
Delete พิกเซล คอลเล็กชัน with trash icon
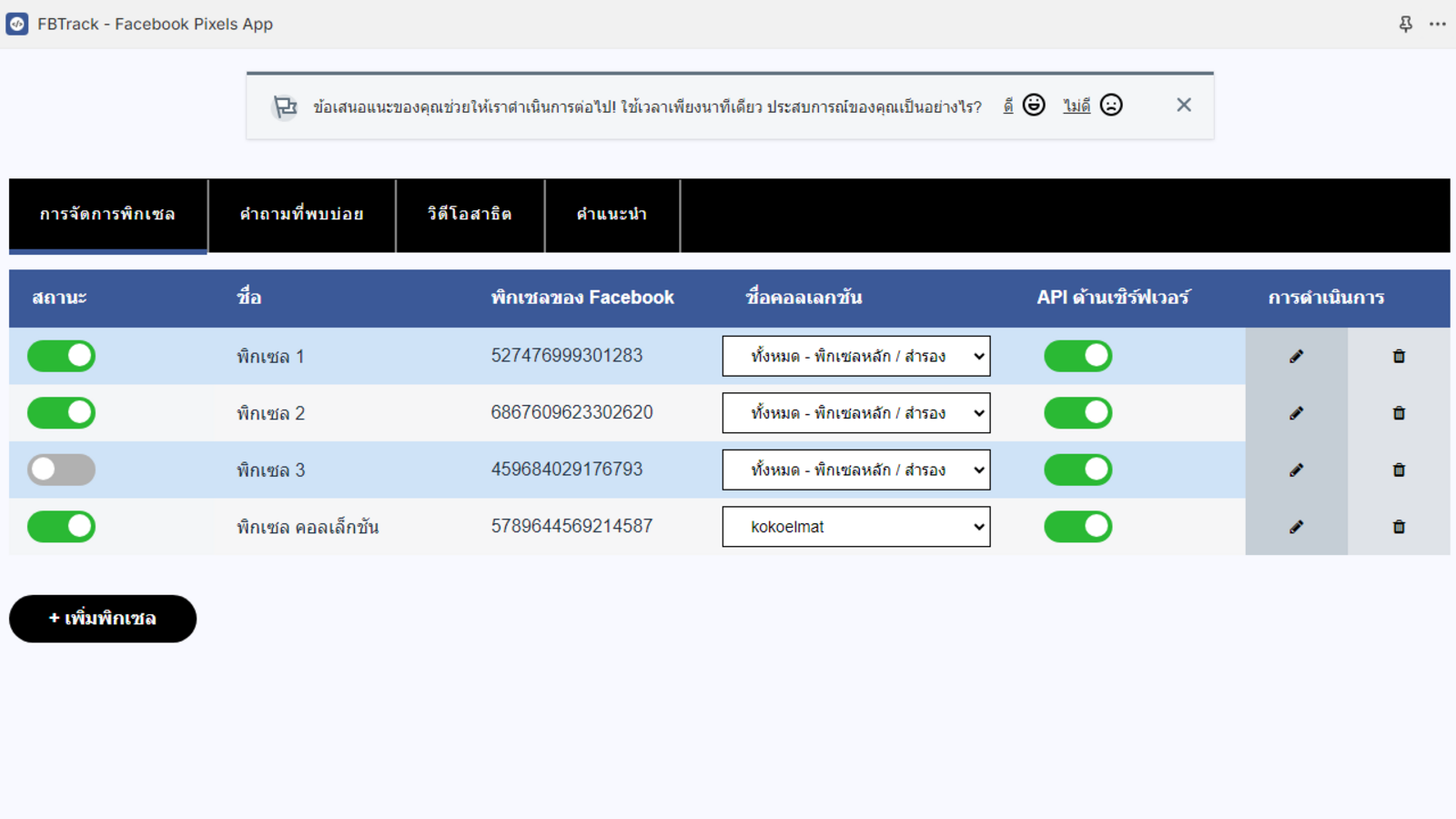[1399, 527]
